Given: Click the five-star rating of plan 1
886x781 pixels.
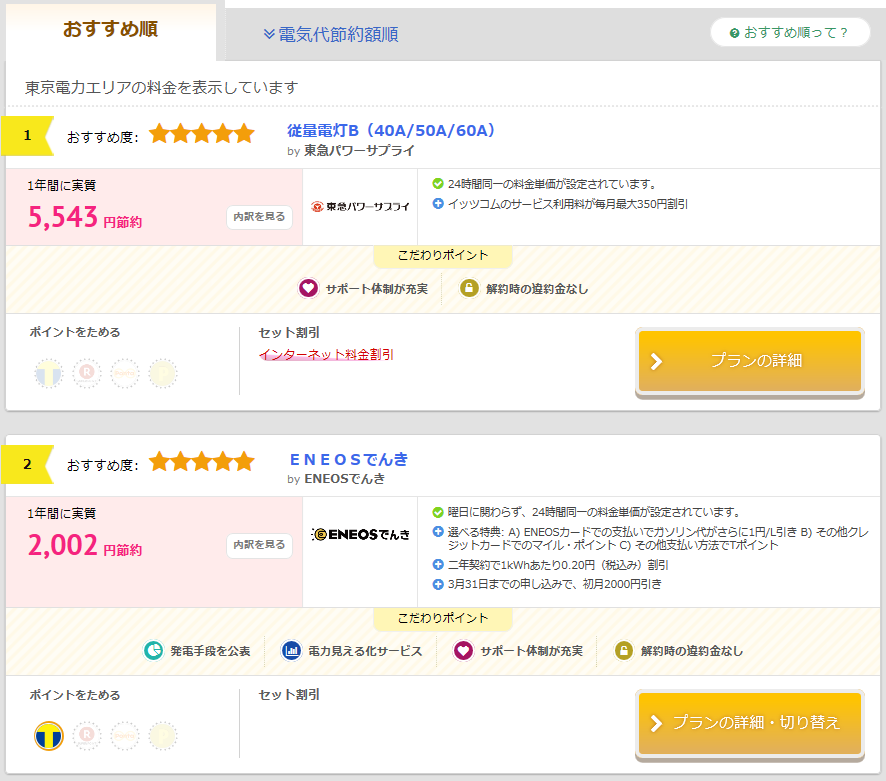Looking at the screenshot, I should [x=202, y=134].
